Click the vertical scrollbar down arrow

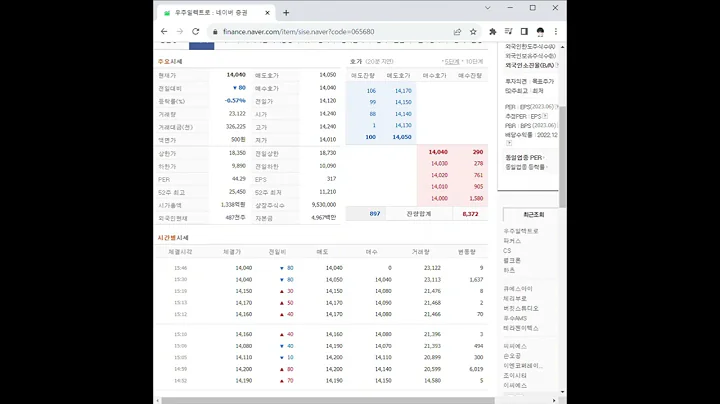tap(562, 392)
